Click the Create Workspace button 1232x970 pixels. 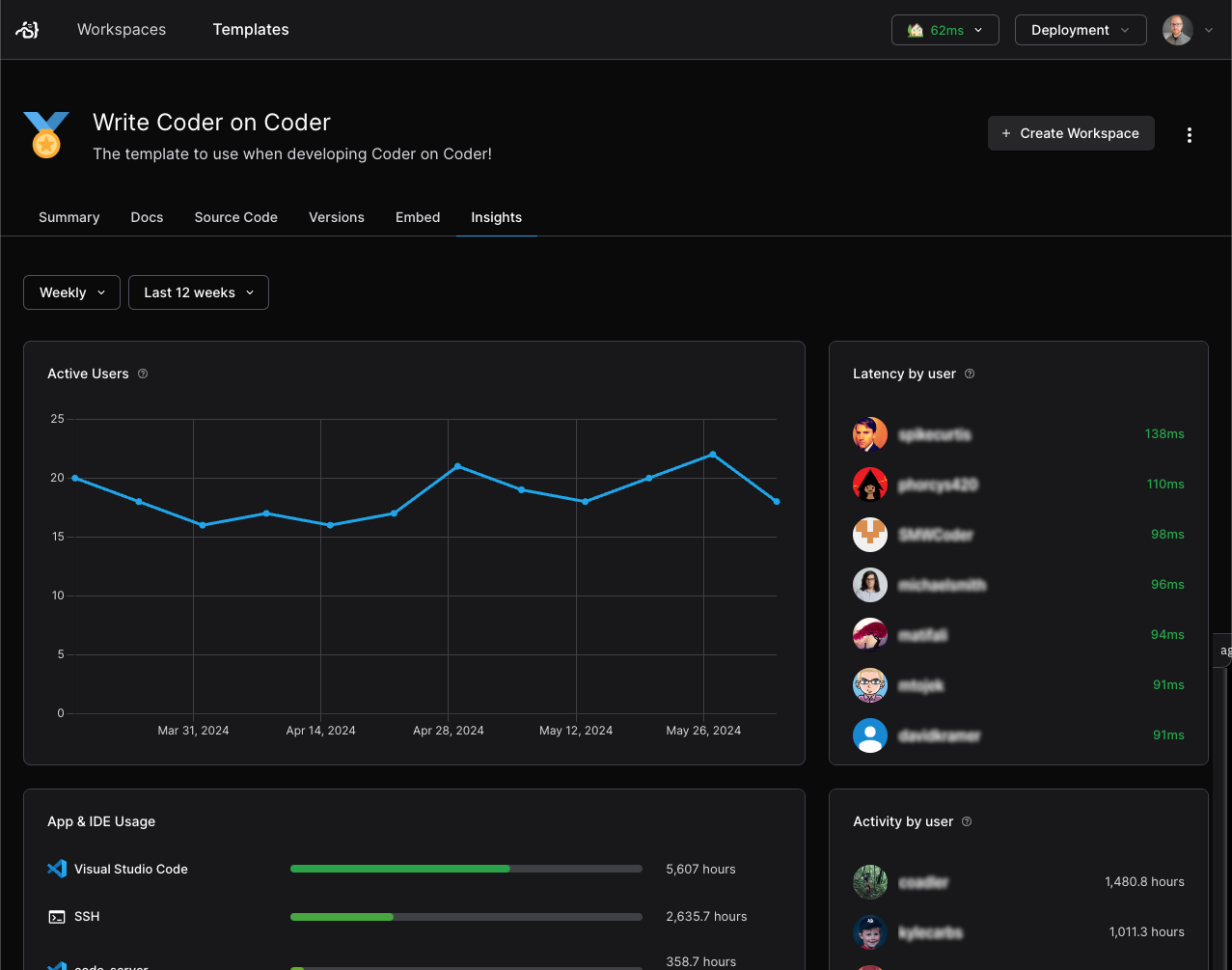coord(1070,133)
